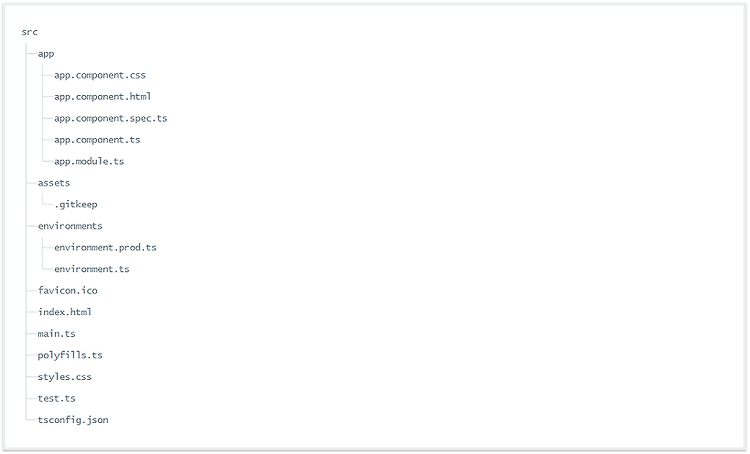This screenshot has width=750, height=454.
Task: Open app.component.html file
Action: point(102,97)
